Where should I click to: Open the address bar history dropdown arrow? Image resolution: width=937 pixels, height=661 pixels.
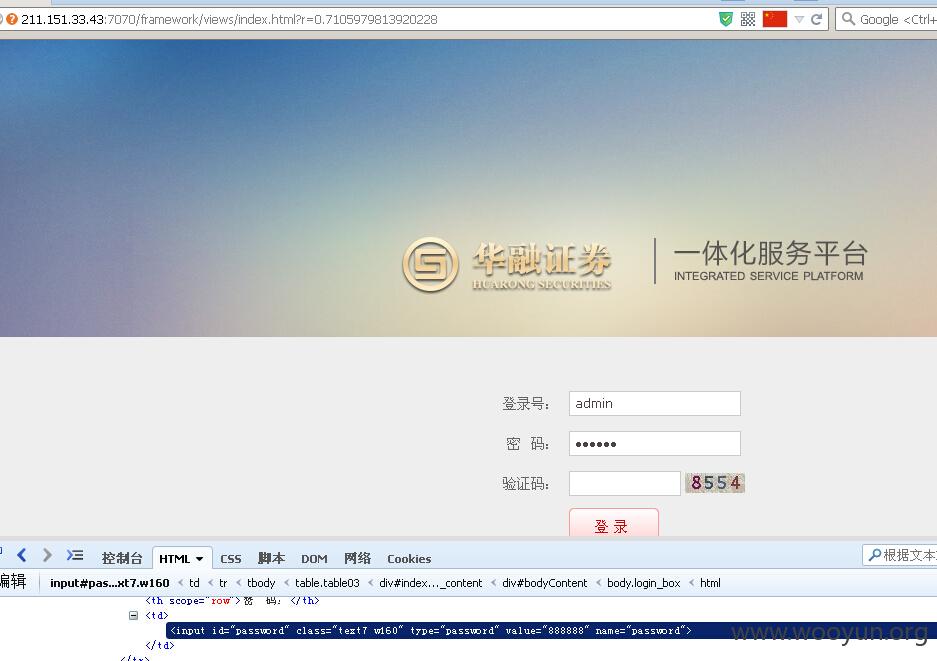tap(799, 19)
